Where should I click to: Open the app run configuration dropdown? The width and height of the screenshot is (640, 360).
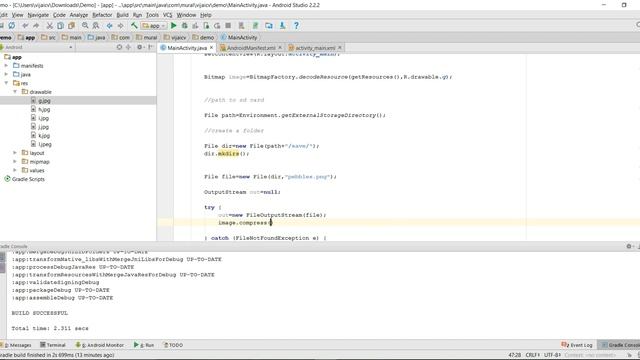[153, 25]
